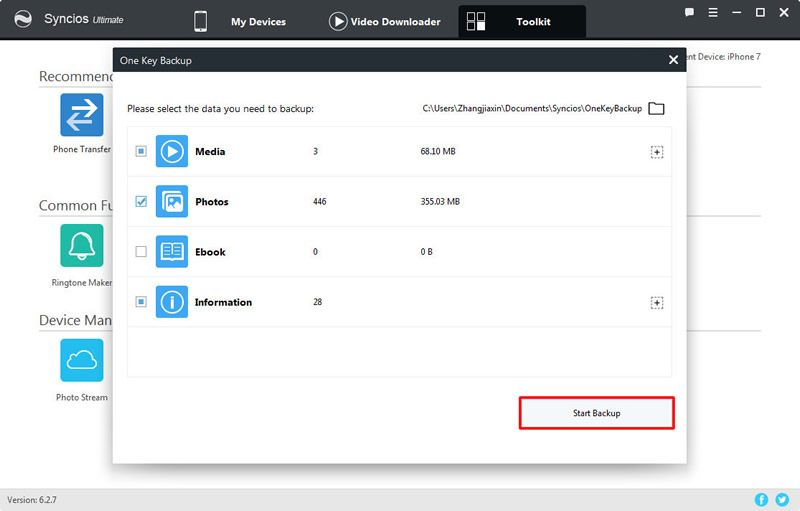The image size is (800, 511).
Task: Click the Information count 28
Action: click(x=317, y=302)
